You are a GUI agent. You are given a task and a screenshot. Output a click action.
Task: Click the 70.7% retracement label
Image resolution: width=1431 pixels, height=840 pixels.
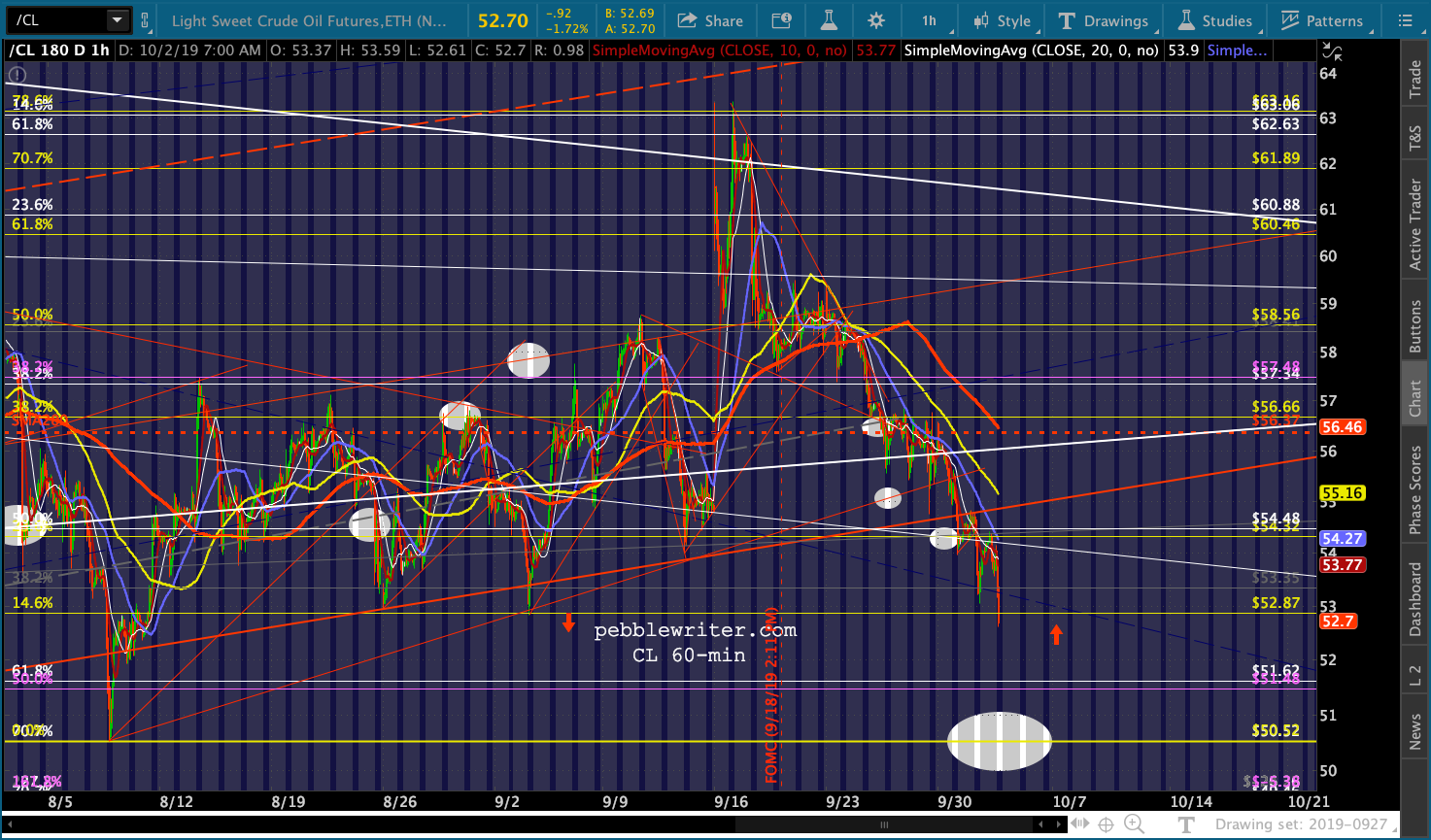tap(32, 157)
